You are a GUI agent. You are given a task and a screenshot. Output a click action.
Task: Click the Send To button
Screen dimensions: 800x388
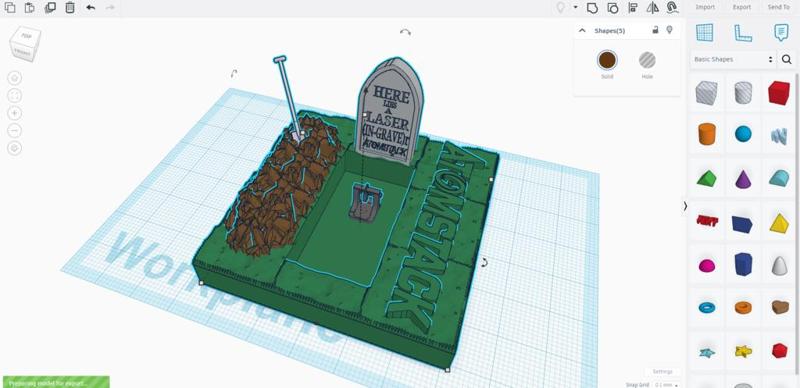coord(779,7)
